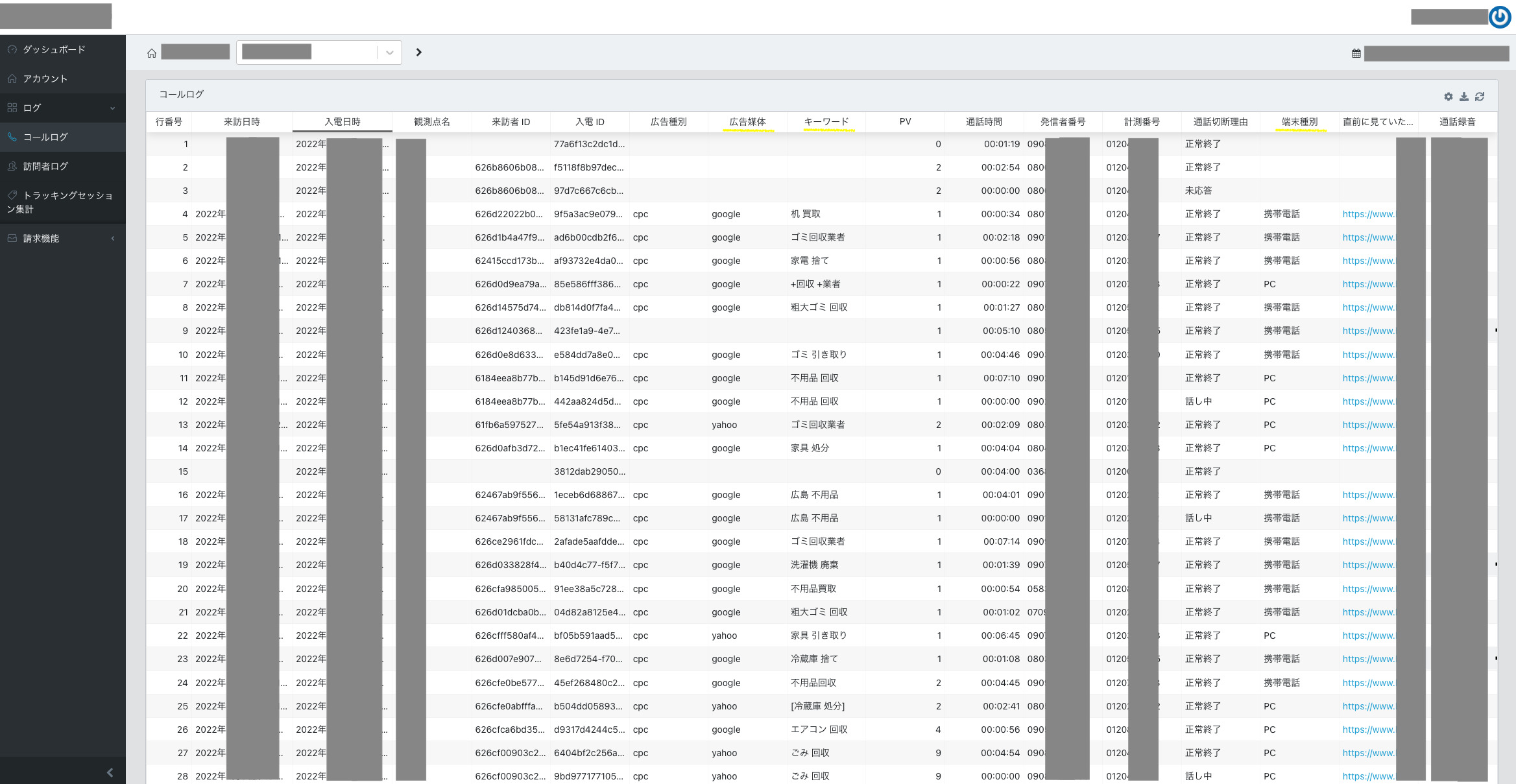Click the 訪問者ログ users icon
The image size is (1516, 784).
click(x=12, y=166)
